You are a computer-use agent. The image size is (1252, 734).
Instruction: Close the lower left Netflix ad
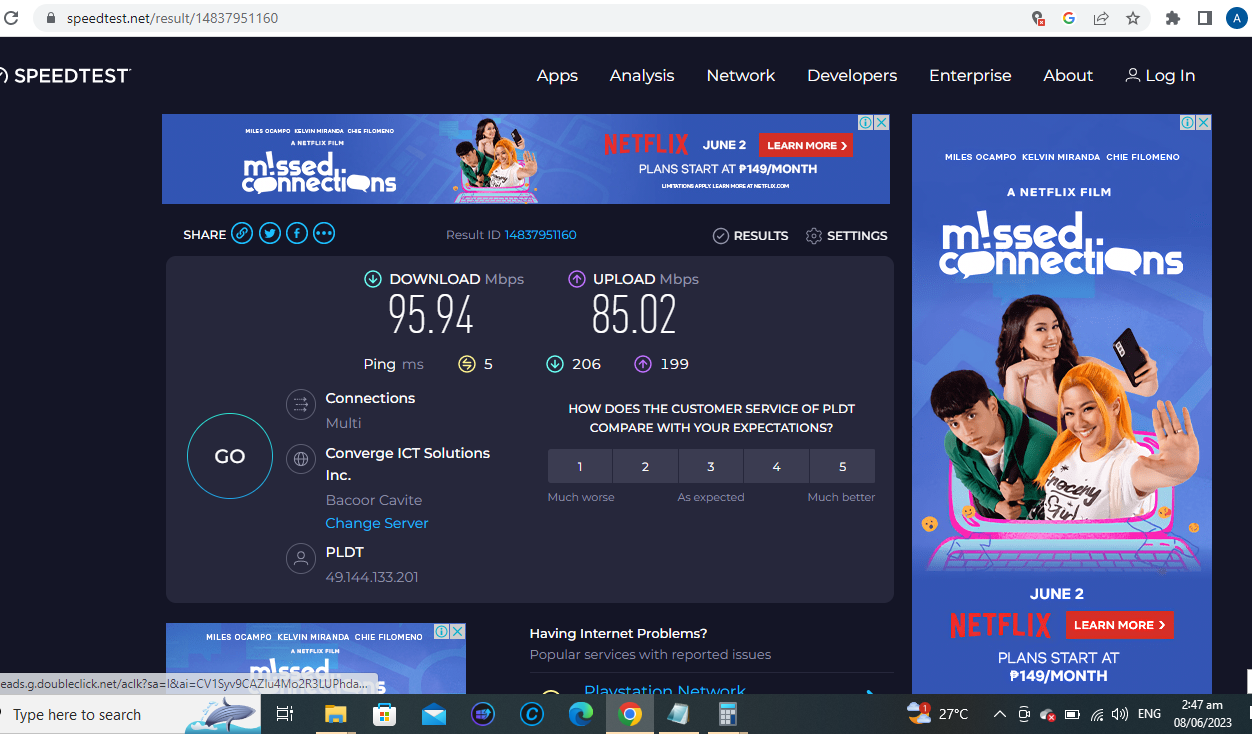(x=458, y=631)
